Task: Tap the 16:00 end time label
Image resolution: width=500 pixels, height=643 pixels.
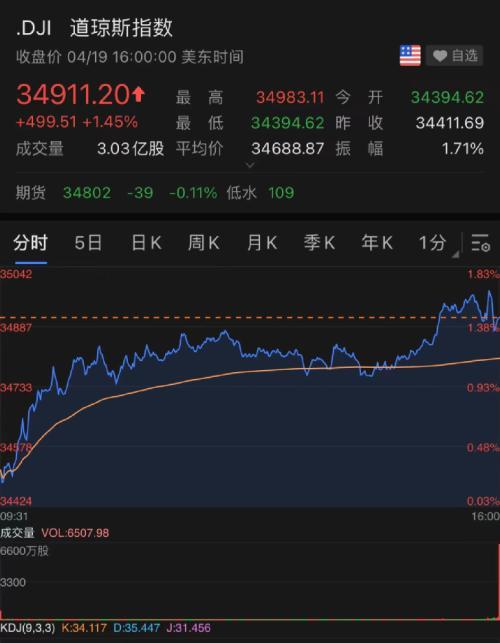Action: pyautogui.click(x=486, y=516)
